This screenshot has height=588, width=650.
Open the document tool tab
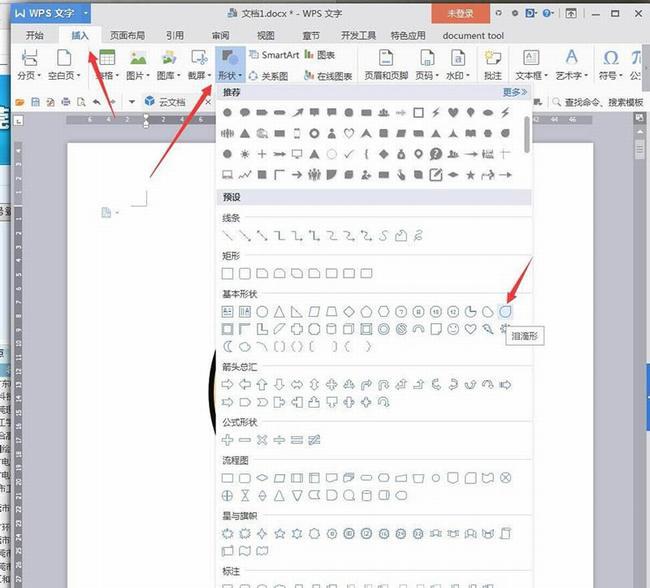(x=473, y=36)
